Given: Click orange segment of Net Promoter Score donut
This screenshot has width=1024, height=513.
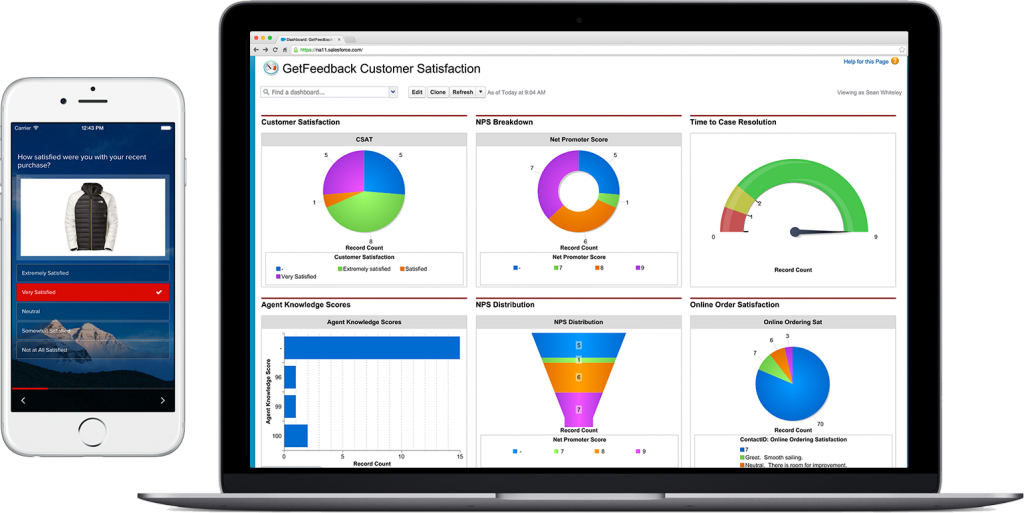Looking at the screenshot, I should point(581,219).
